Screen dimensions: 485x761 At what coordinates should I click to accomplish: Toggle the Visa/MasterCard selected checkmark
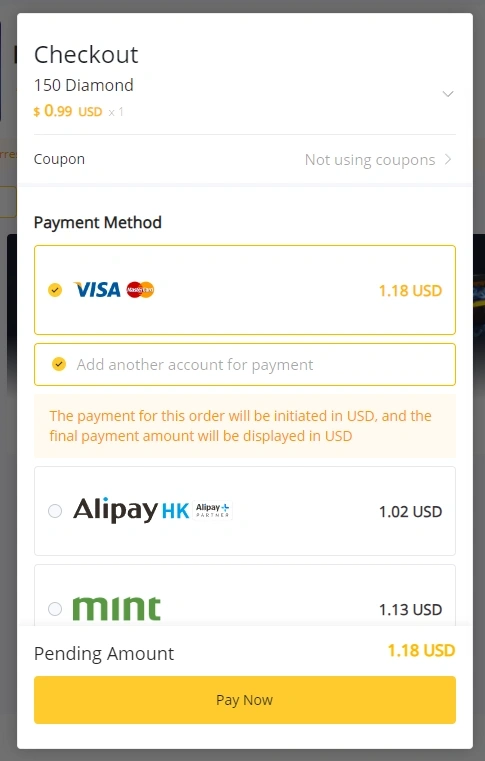55,290
